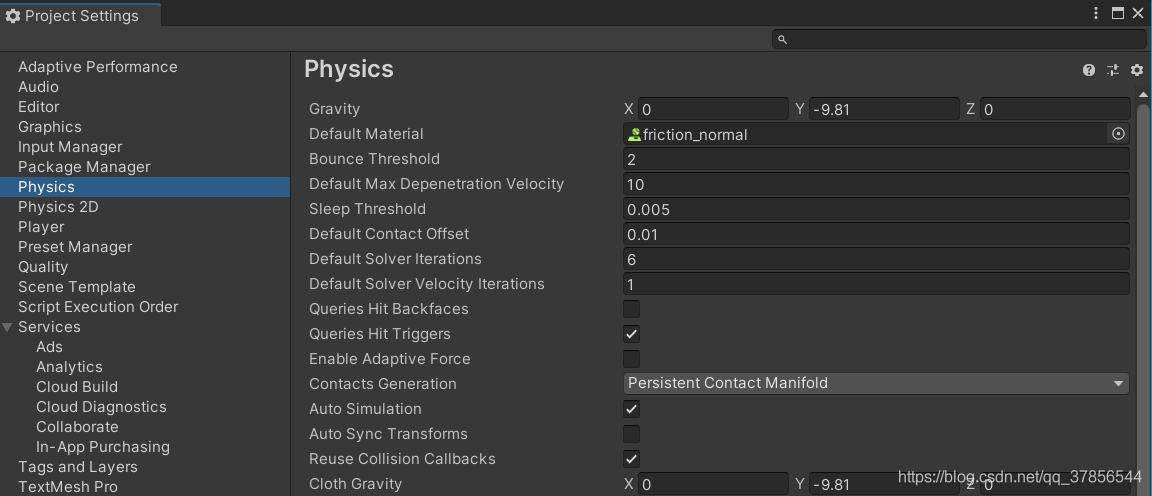
Task: Open the Contacts Generation dropdown
Action: pos(875,384)
